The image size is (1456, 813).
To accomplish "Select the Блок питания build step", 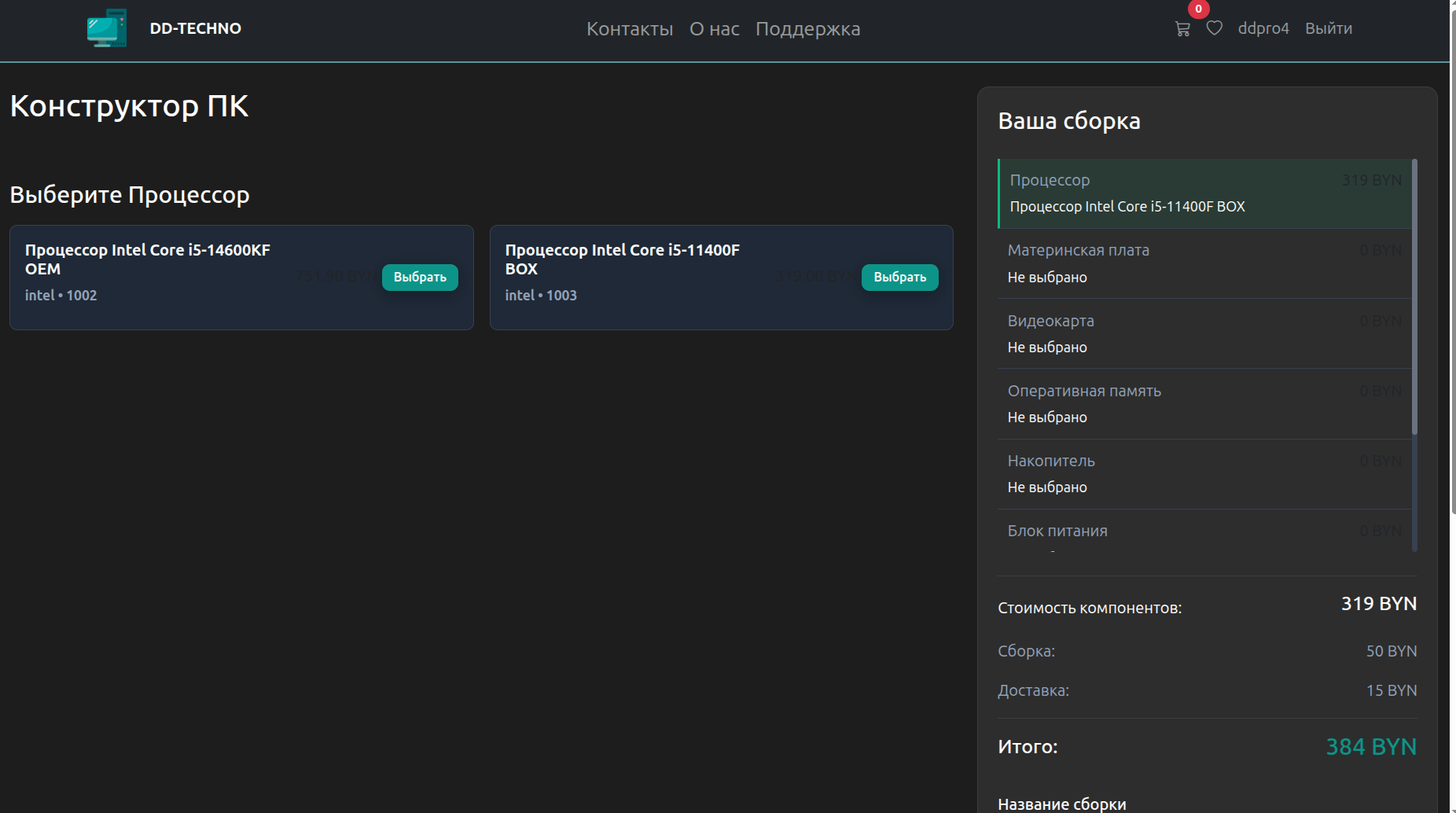I will (1205, 531).
